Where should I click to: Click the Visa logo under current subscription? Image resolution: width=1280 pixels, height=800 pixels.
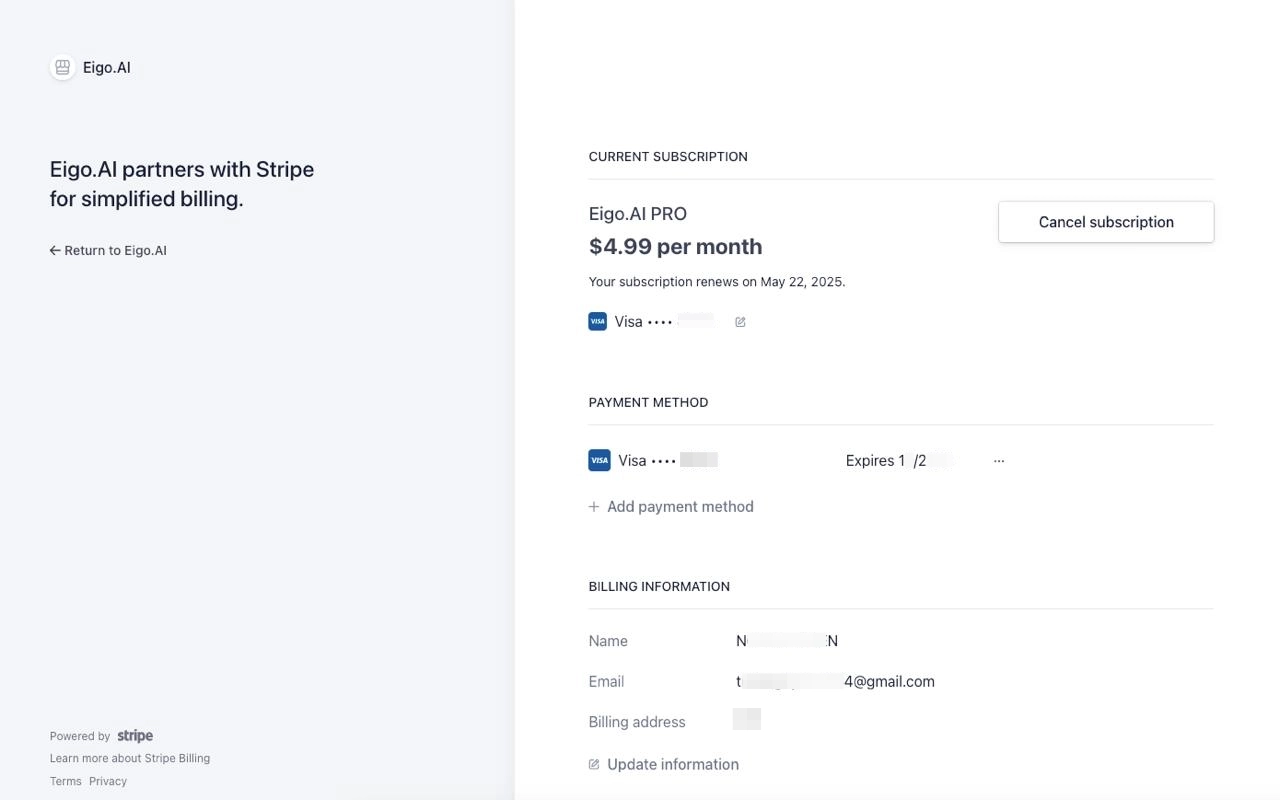pos(597,322)
